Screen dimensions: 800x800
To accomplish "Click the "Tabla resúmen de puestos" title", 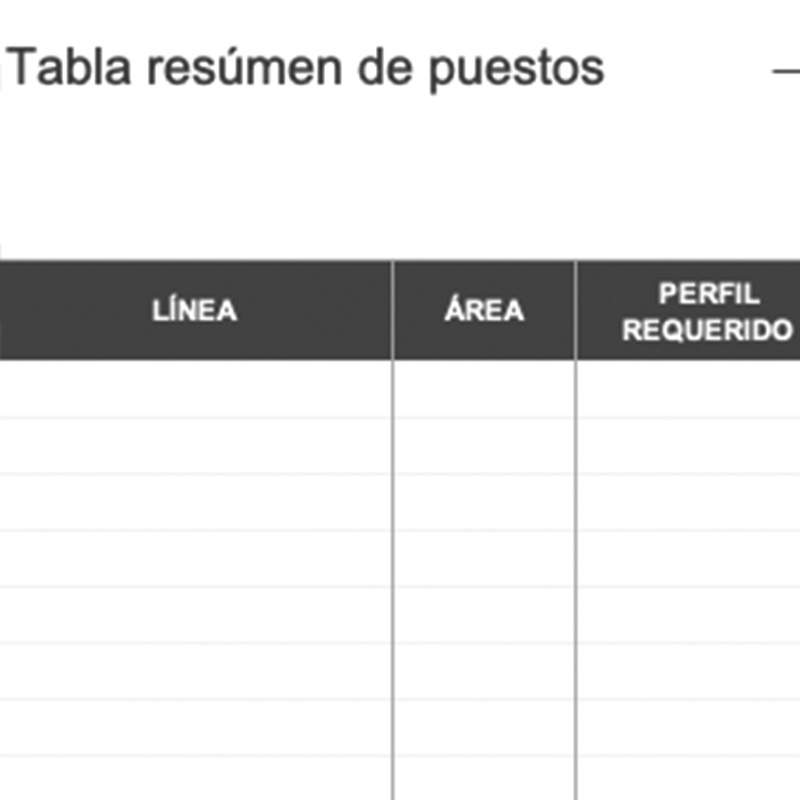I will pyautogui.click(x=306, y=70).
